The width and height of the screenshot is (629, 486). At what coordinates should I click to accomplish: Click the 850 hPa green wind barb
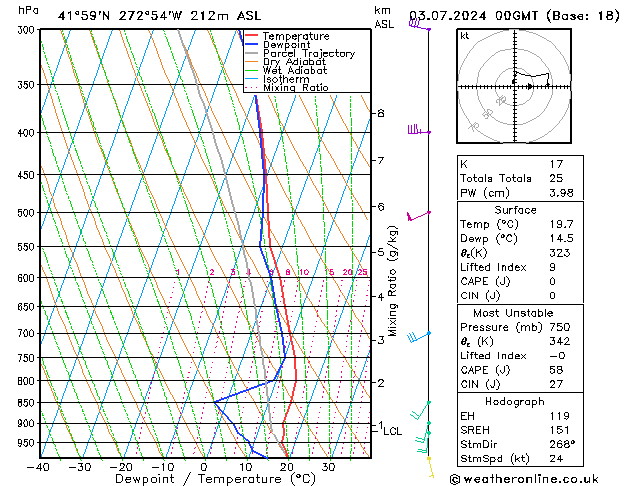point(420,410)
